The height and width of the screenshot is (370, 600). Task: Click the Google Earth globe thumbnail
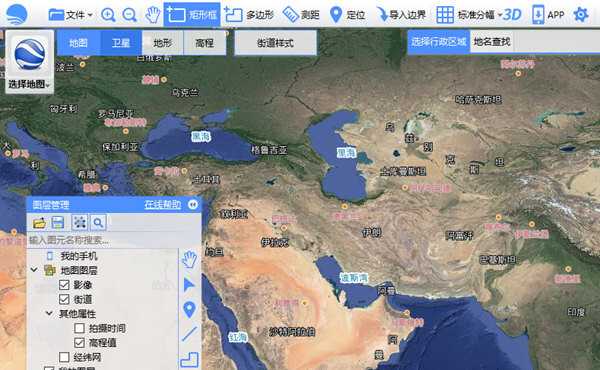pyautogui.click(x=29, y=54)
